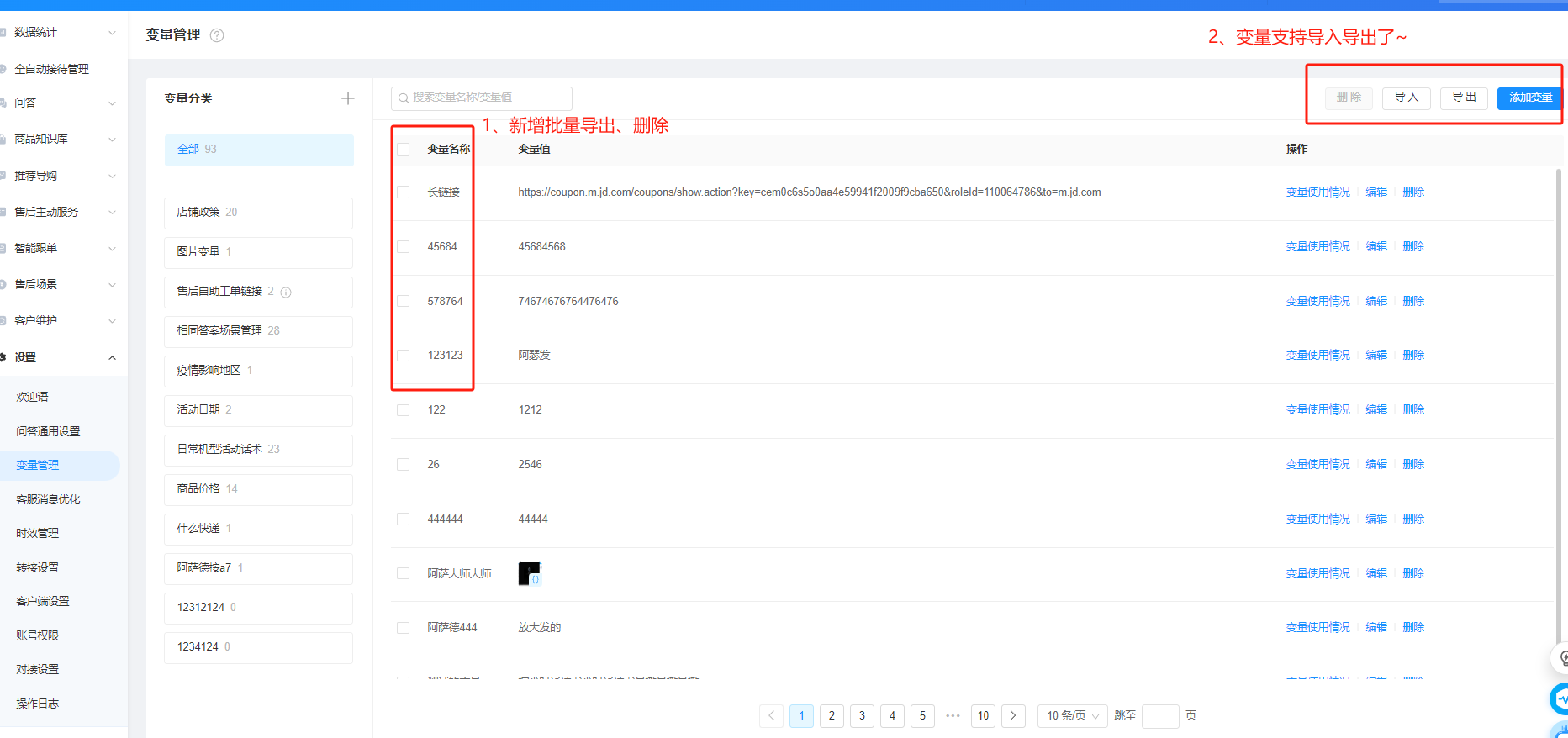Click the 添加变量 button

pos(1529,98)
